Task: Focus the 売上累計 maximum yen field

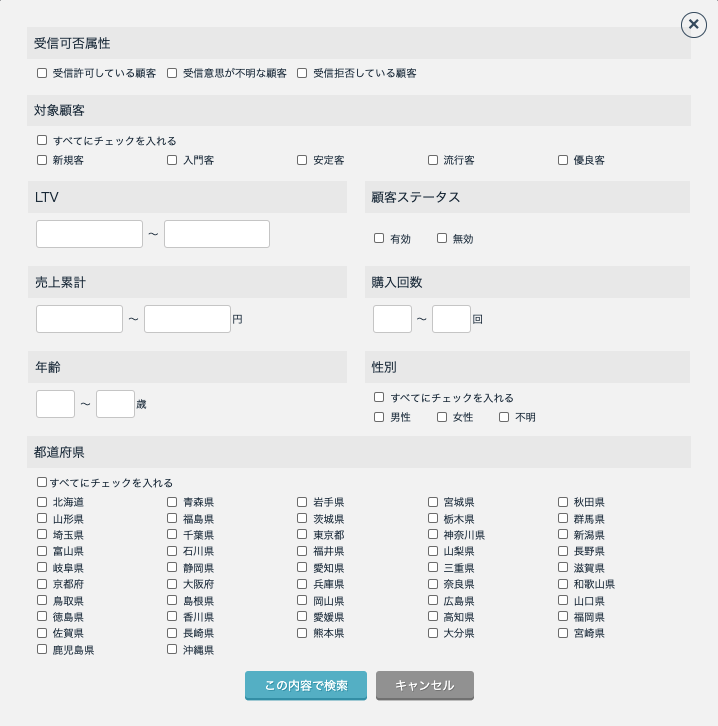Action: (x=187, y=319)
